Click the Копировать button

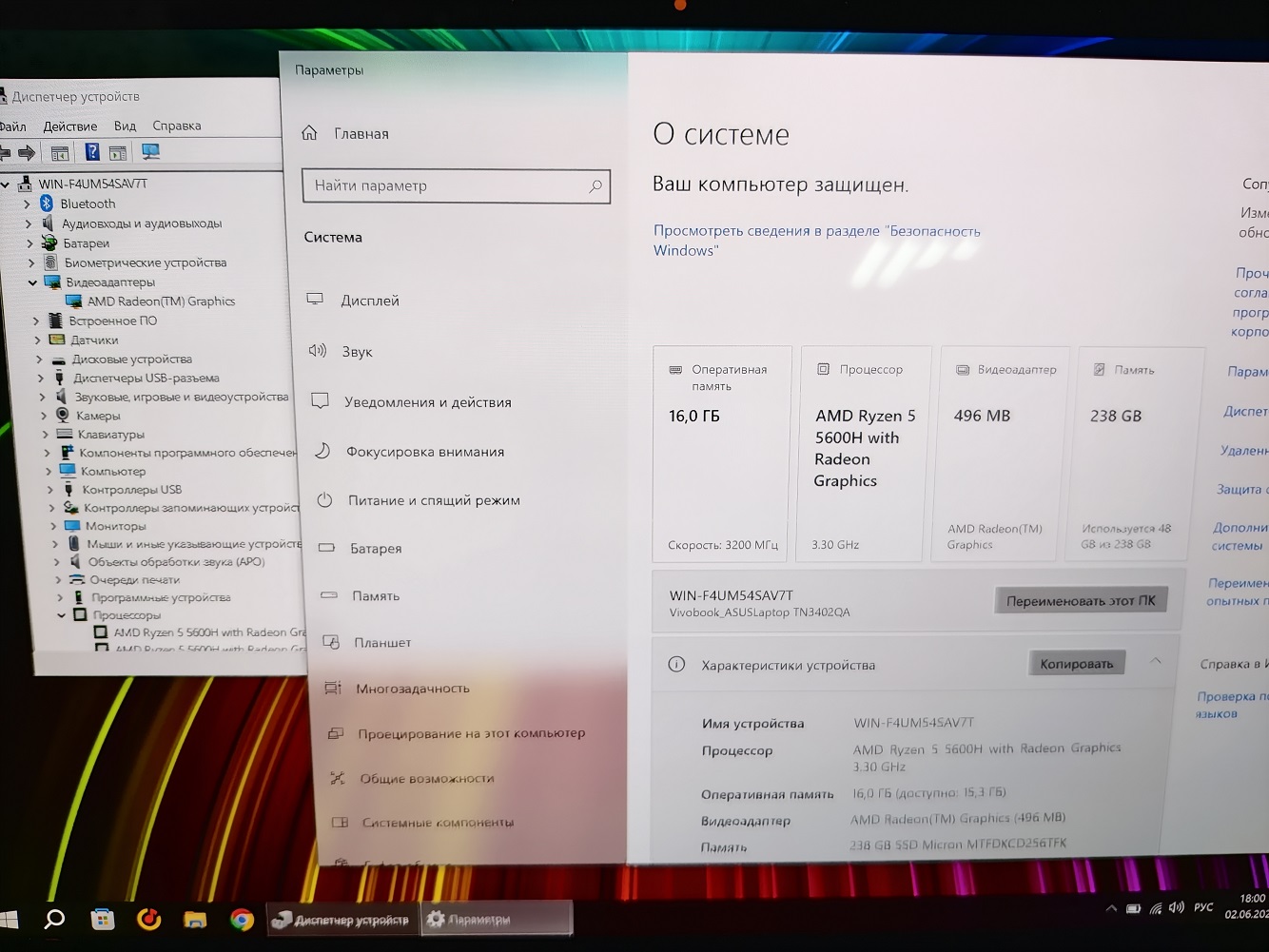click(1077, 663)
